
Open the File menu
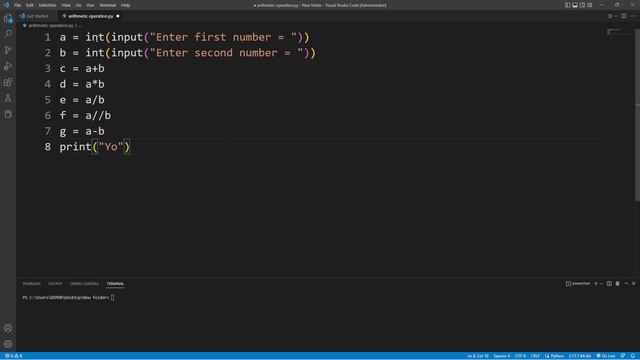pos(18,5)
